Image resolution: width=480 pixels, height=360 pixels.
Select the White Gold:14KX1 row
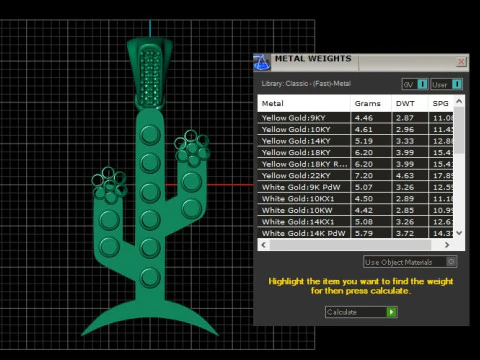(x=355, y=222)
